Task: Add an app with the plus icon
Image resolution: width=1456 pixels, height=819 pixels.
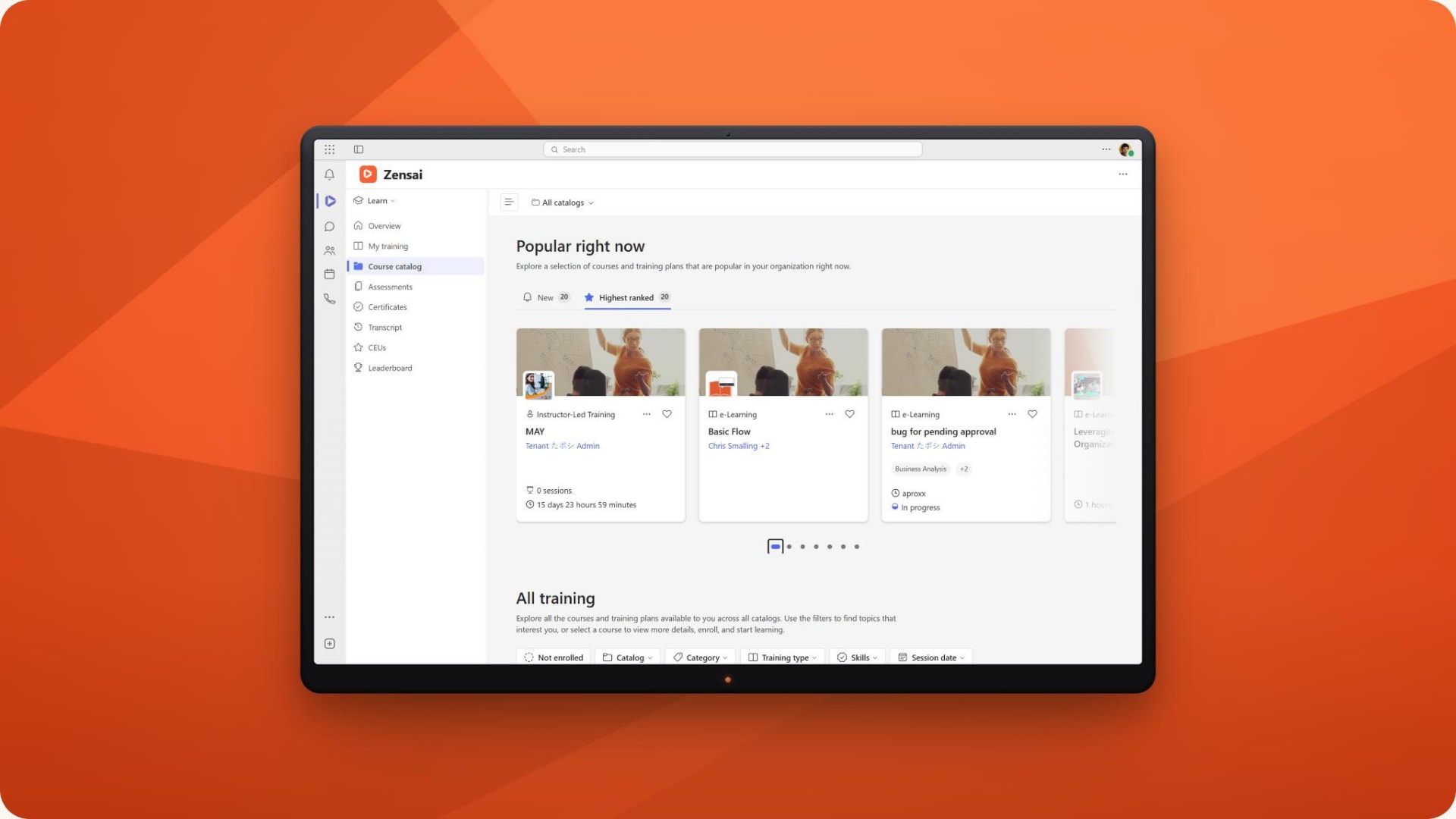Action: [329, 644]
